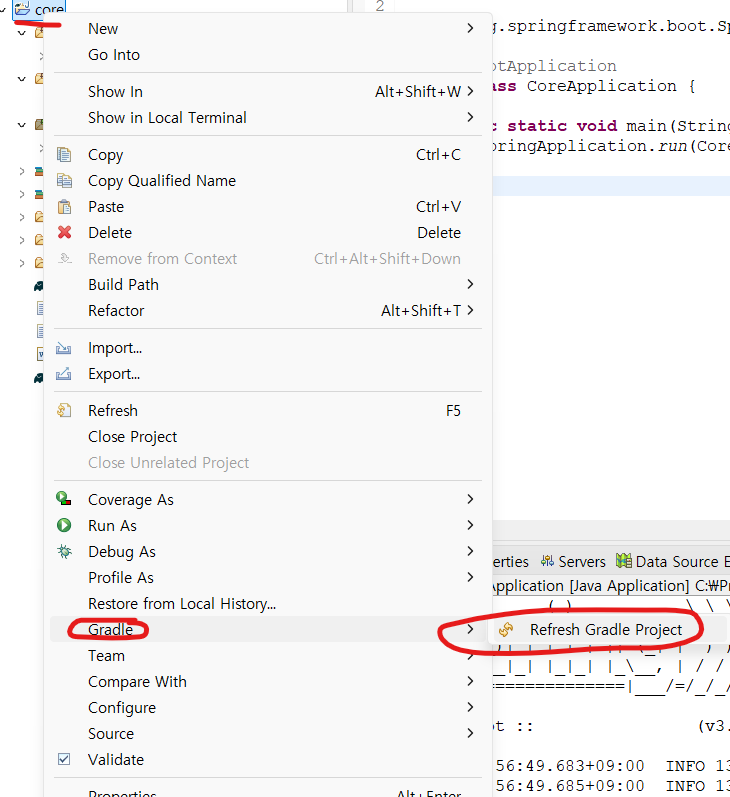Click CoreApplication class name in editor
730x797 pixels.
point(601,86)
